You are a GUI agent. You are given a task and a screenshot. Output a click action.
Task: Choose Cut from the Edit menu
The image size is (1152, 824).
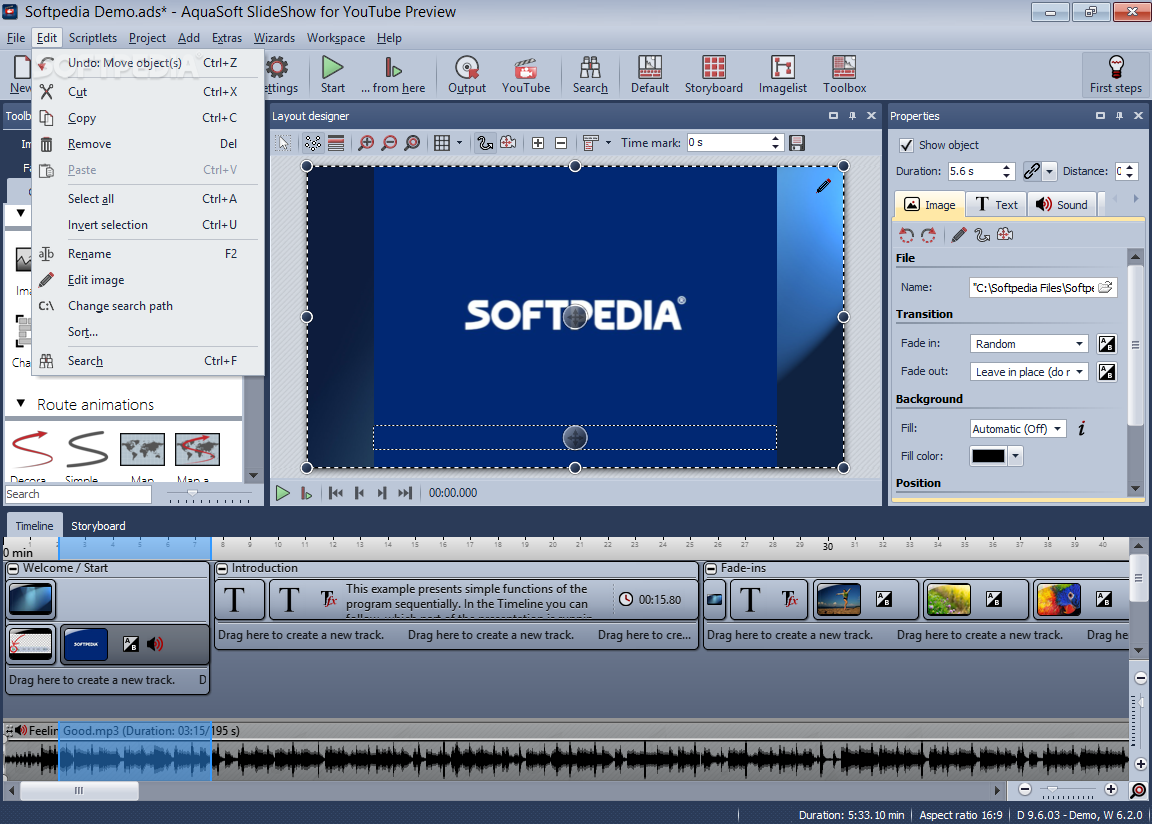148,92
